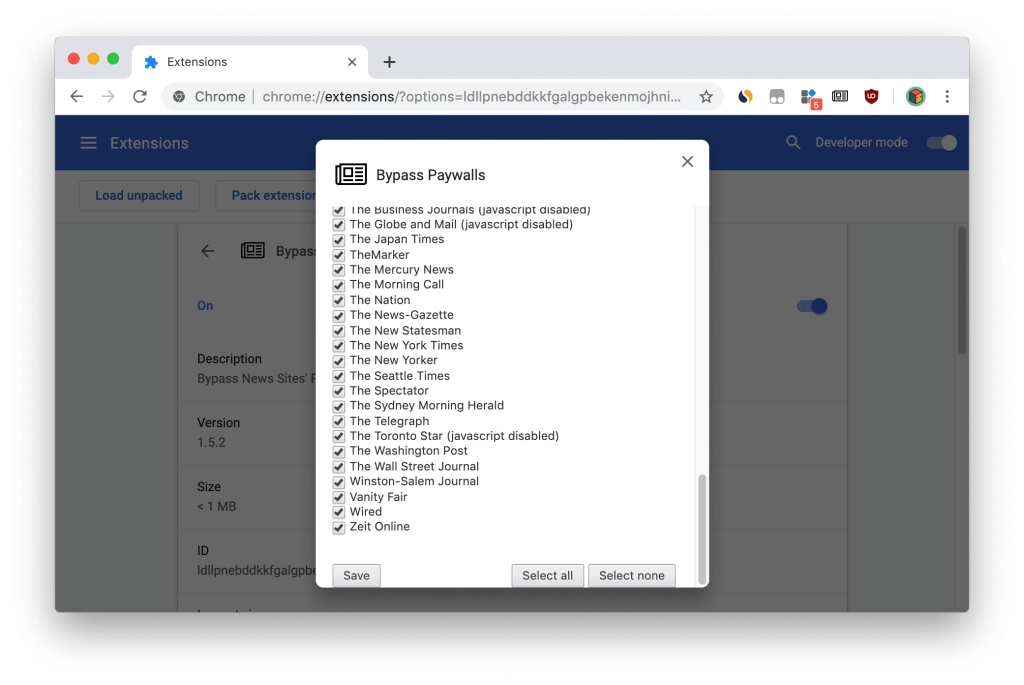Toggle Developer mode switch
1024x685 pixels.
941,143
